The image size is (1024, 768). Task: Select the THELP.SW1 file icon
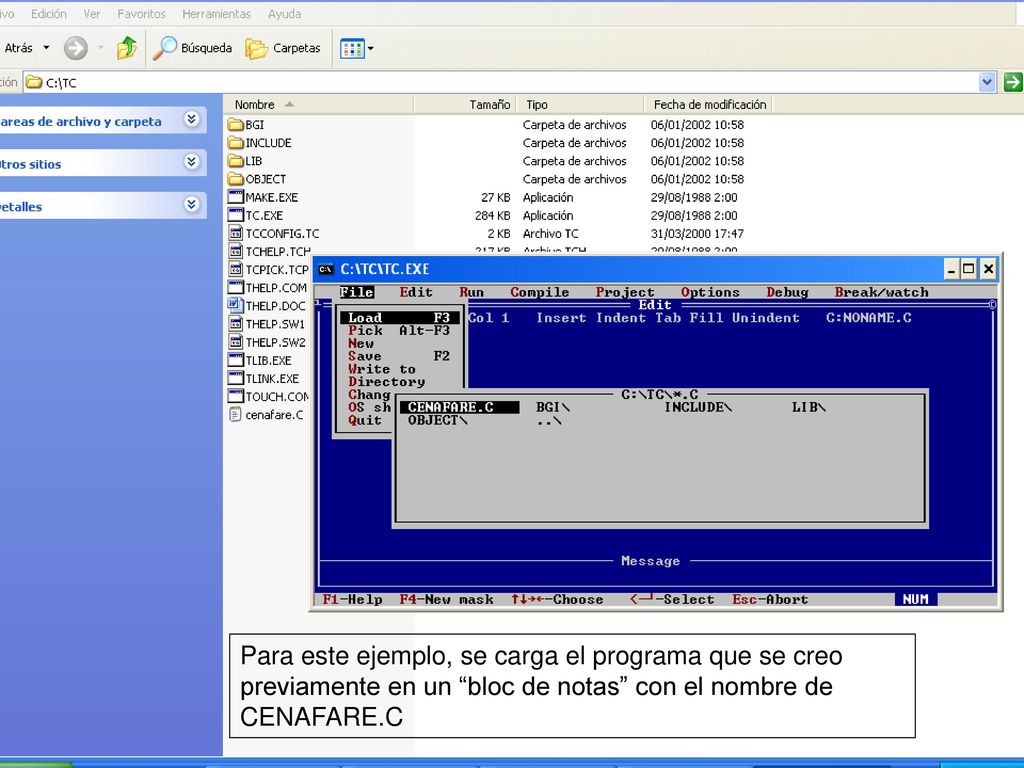pos(236,324)
